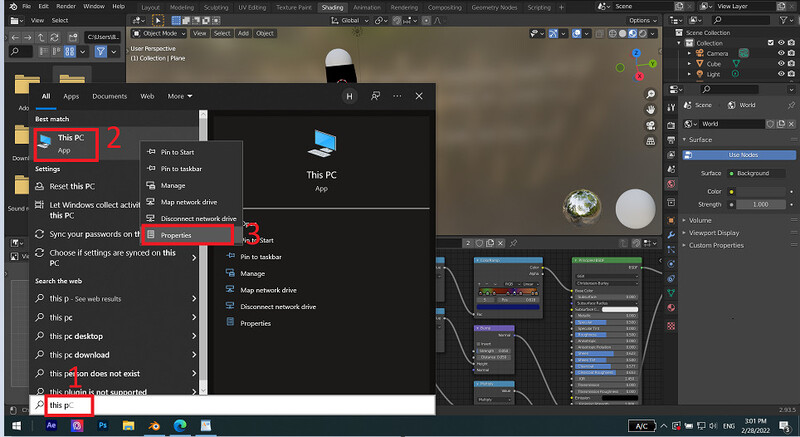Open the More filter dropdown
The width and height of the screenshot is (800, 437).
180,96
